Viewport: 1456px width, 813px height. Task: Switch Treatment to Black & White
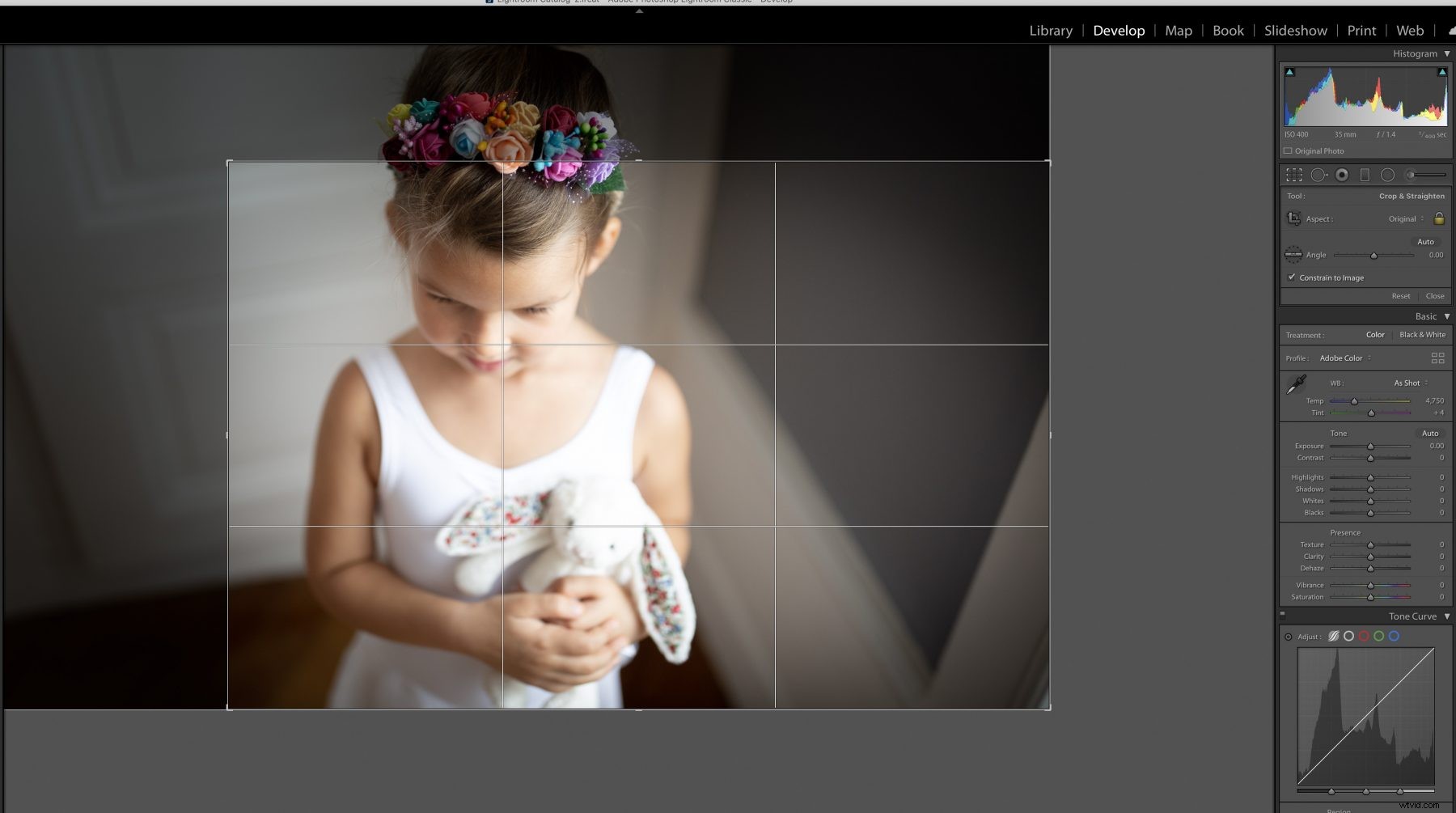tap(1423, 334)
